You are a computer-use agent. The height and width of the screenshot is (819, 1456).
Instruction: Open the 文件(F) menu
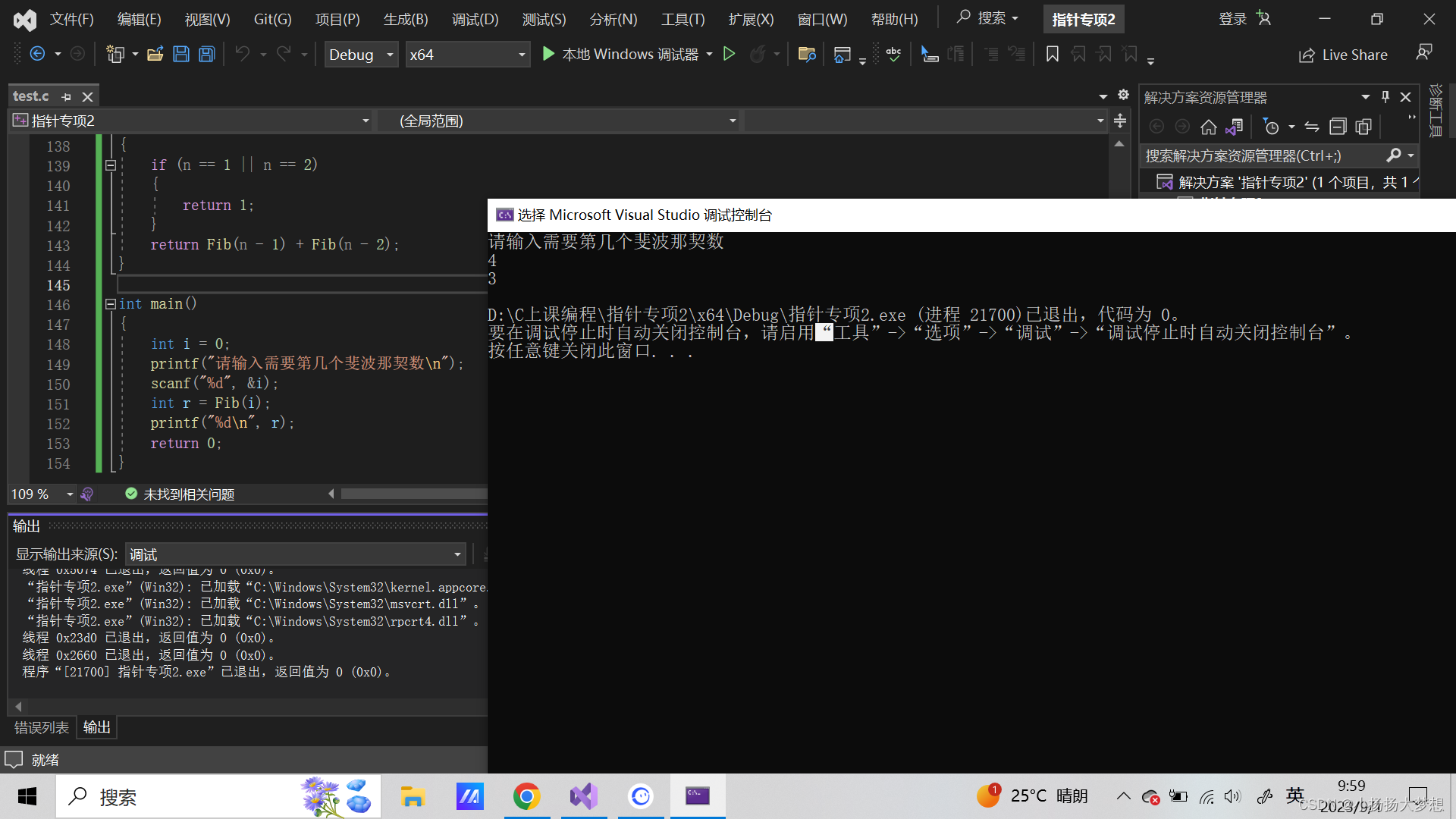pos(71,19)
